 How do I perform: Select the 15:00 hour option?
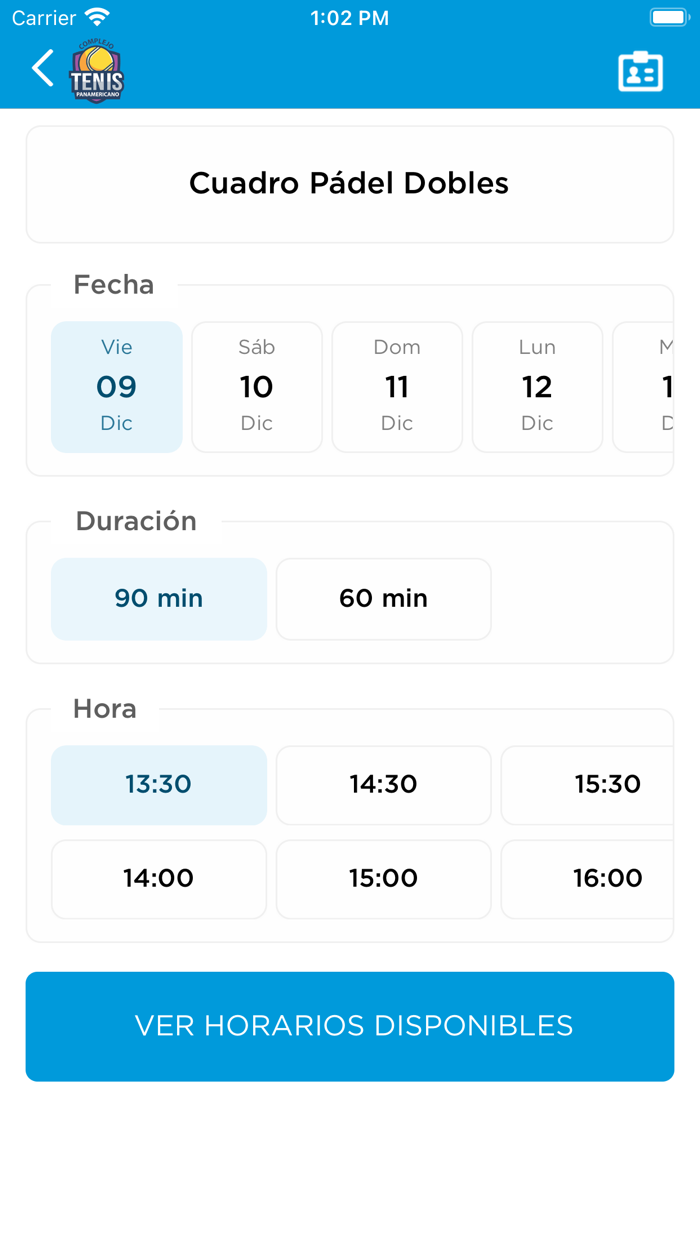pos(383,879)
